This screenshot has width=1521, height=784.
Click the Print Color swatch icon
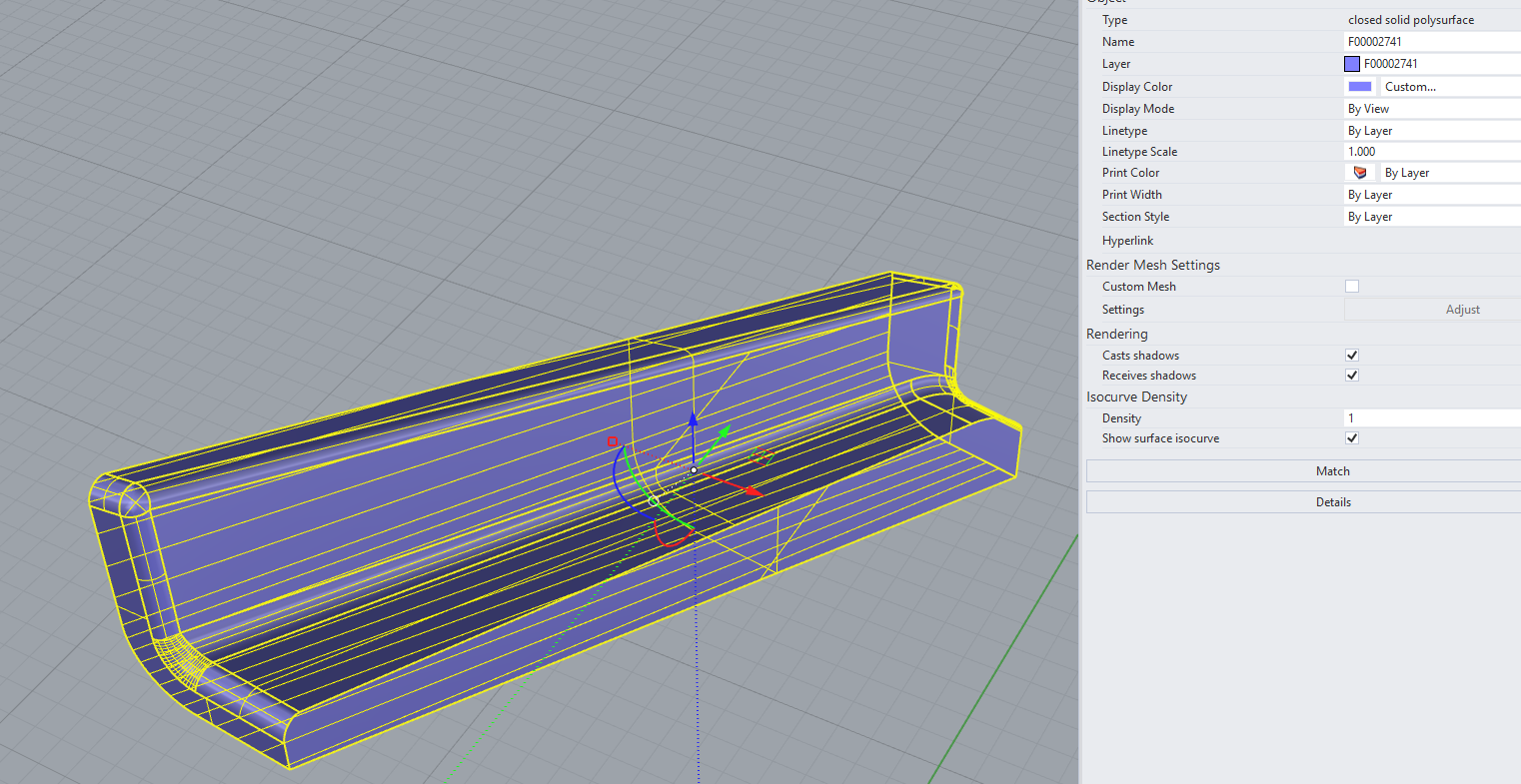pyautogui.click(x=1359, y=173)
